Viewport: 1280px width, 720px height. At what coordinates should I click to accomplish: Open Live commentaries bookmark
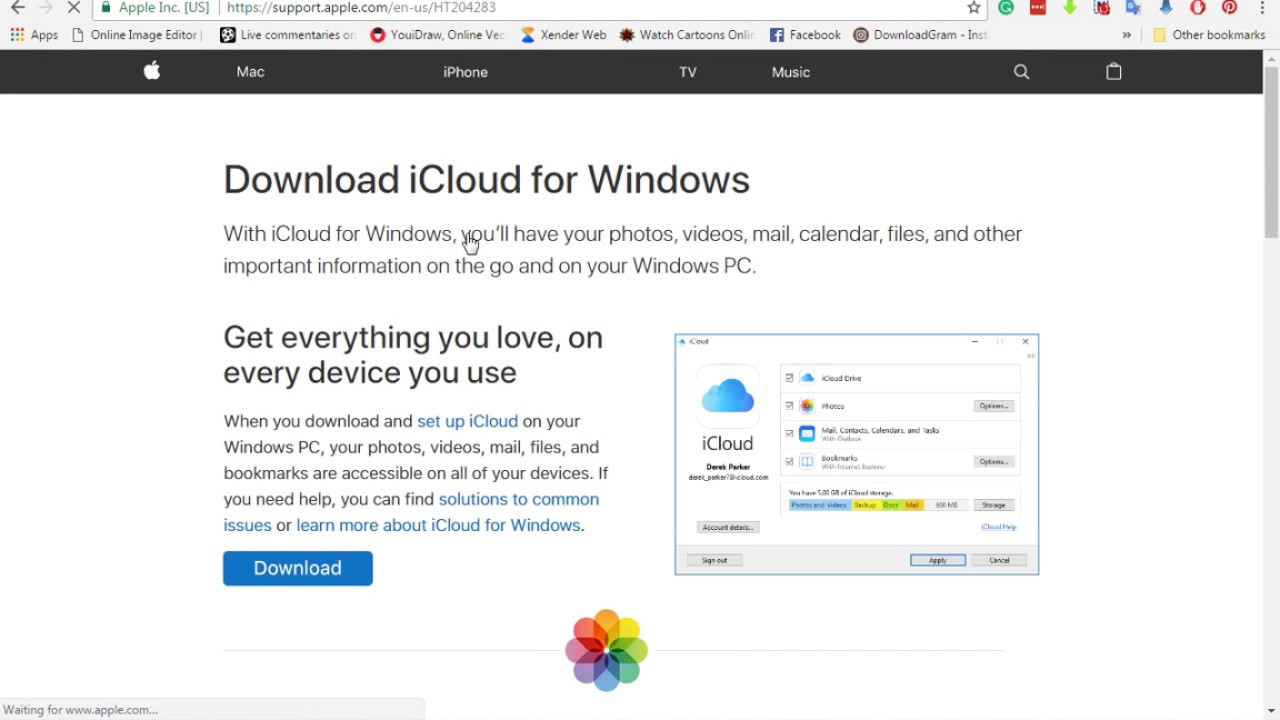click(x=288, y=35)
